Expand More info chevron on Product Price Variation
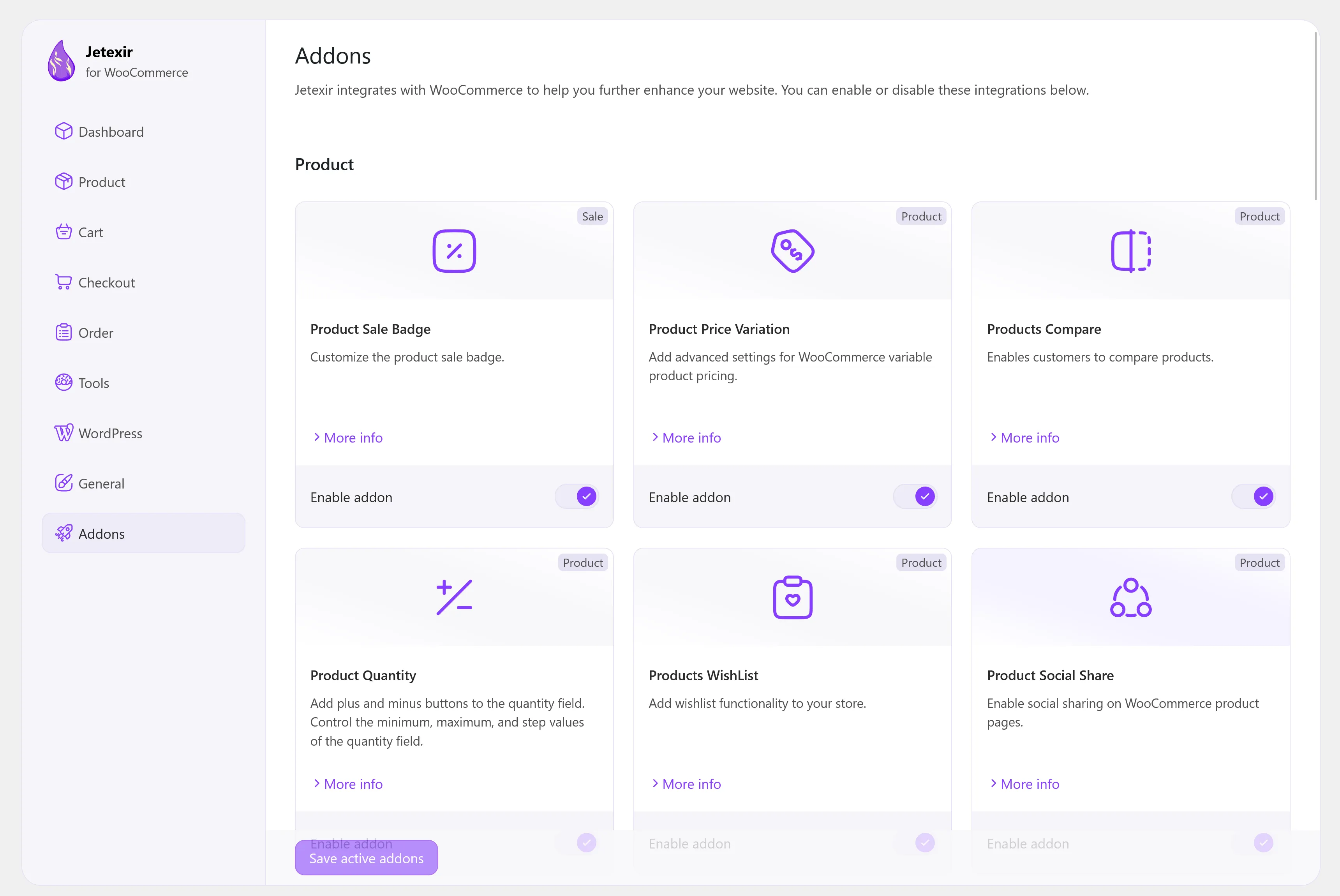The image size is (1340, 896). [x=655, y=437]
